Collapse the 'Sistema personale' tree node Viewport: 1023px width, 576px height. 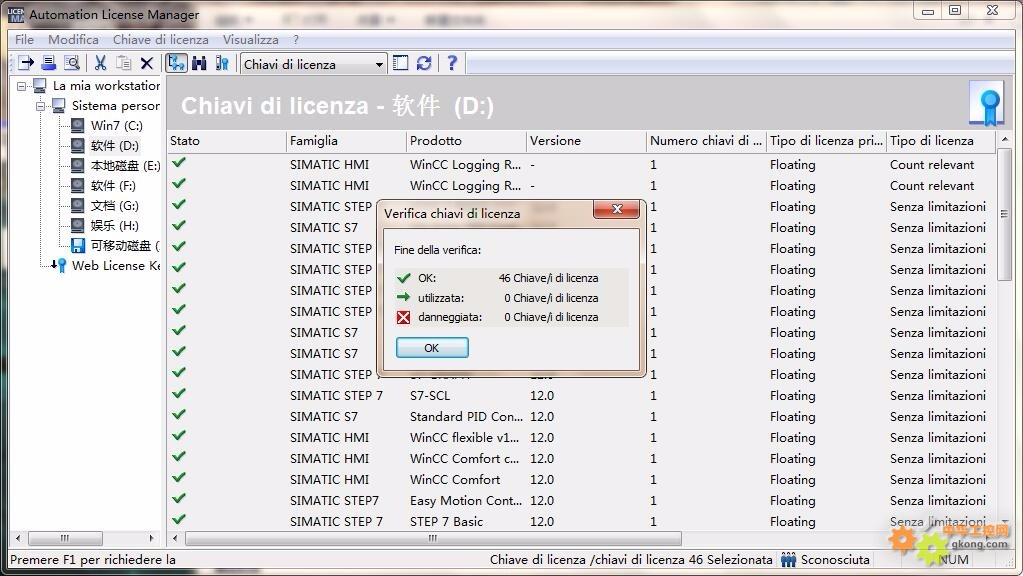click(x=40, y=106)
